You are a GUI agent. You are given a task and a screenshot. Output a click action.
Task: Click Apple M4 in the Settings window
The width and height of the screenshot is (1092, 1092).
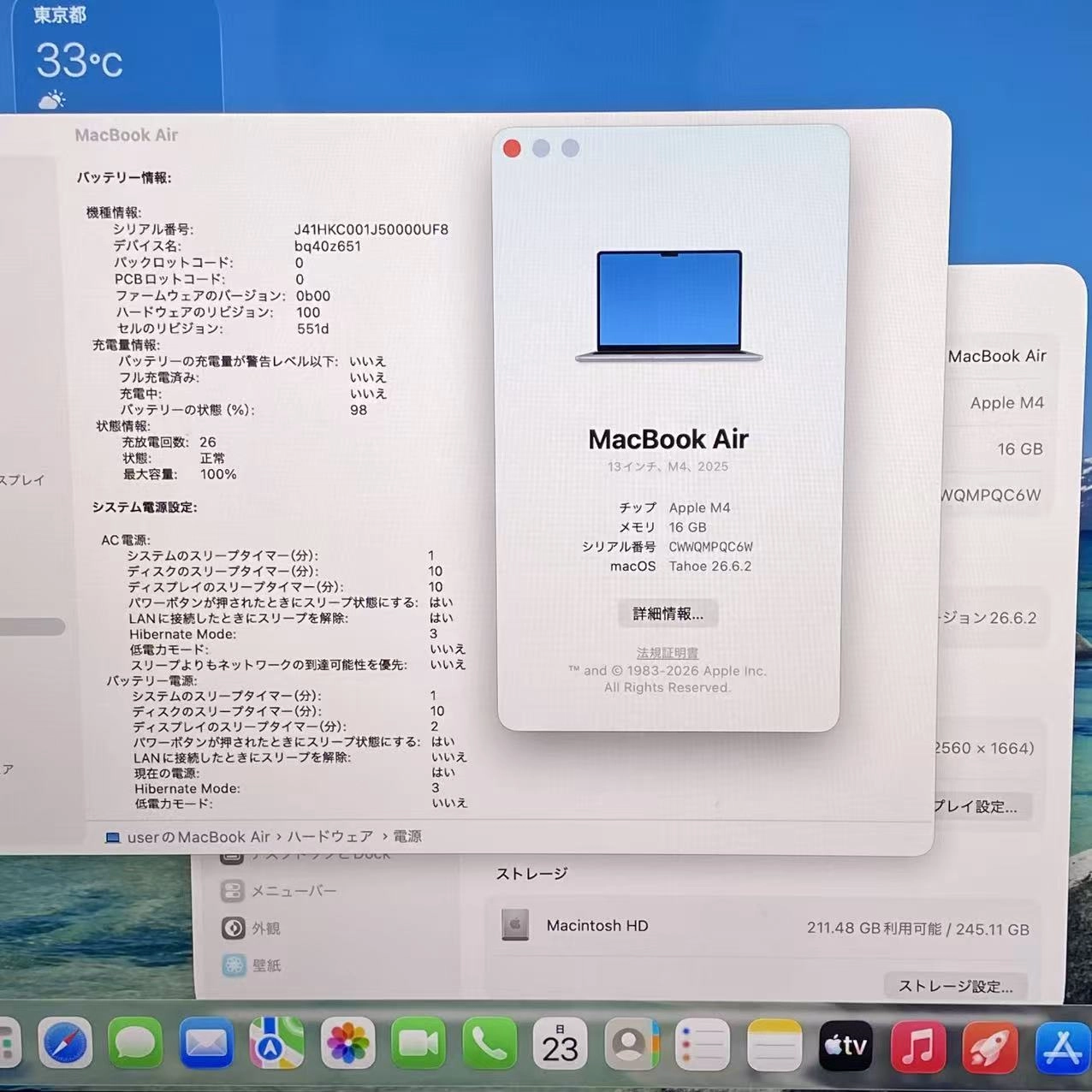(x=1006, y=402)
